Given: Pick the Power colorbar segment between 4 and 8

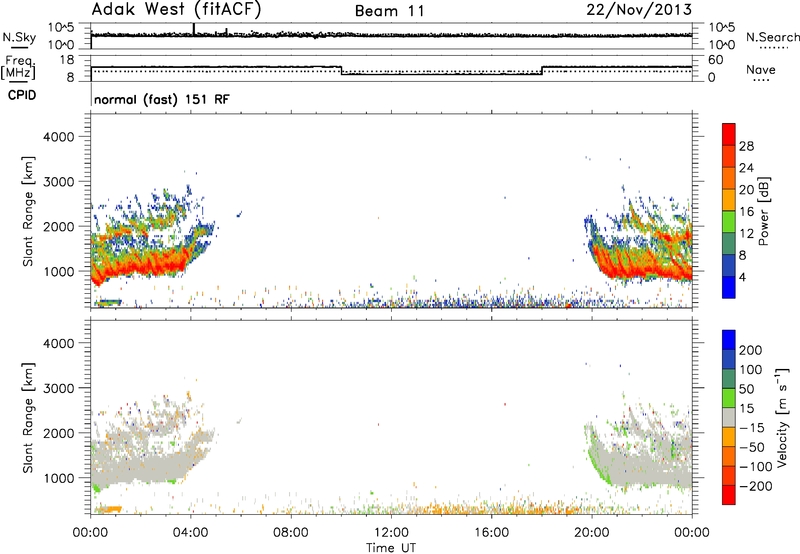Looking at the screenshot, I should 729,265.
